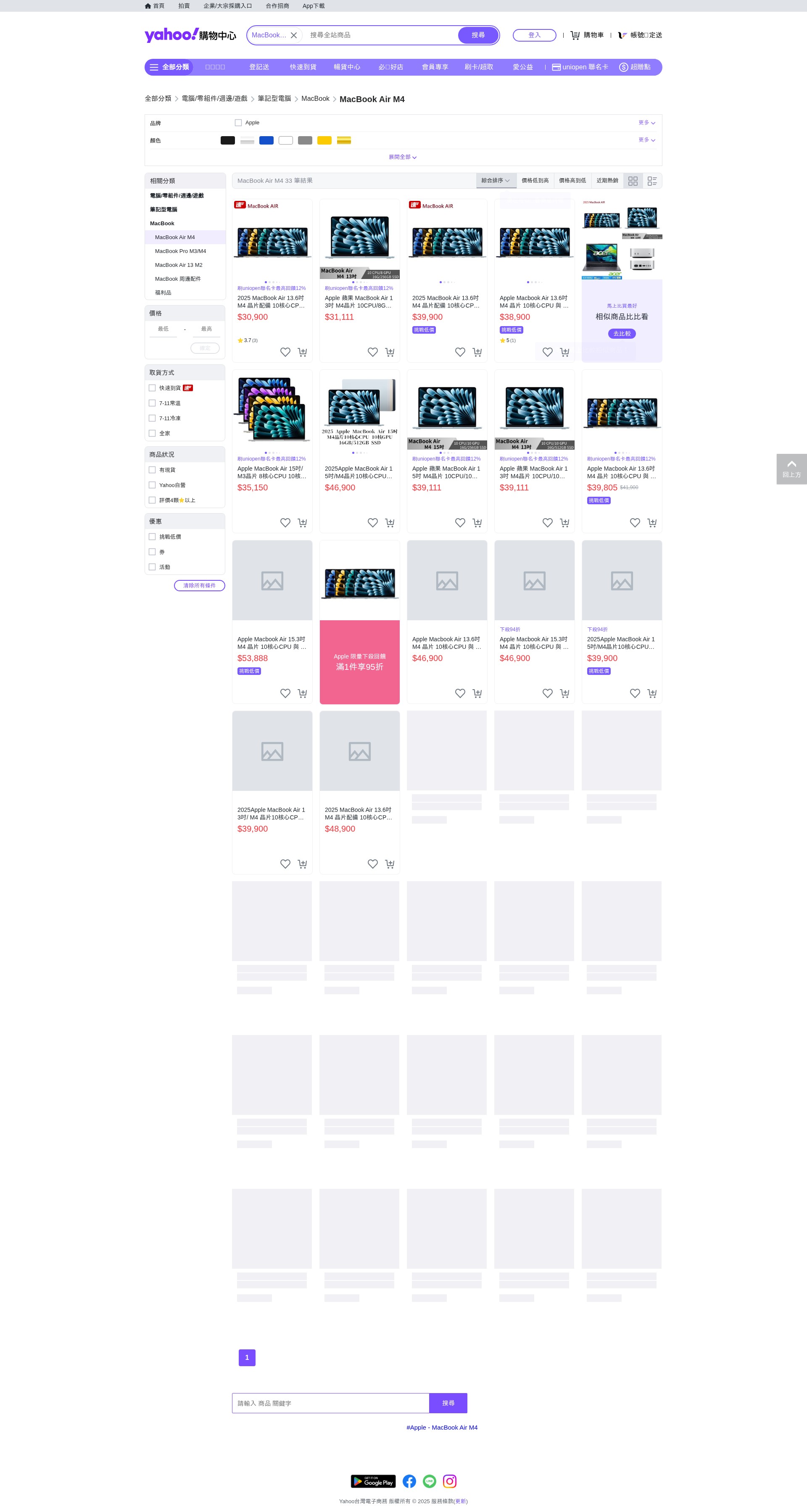
Task: Expand all filters with 展開全部
Action: 403,157
